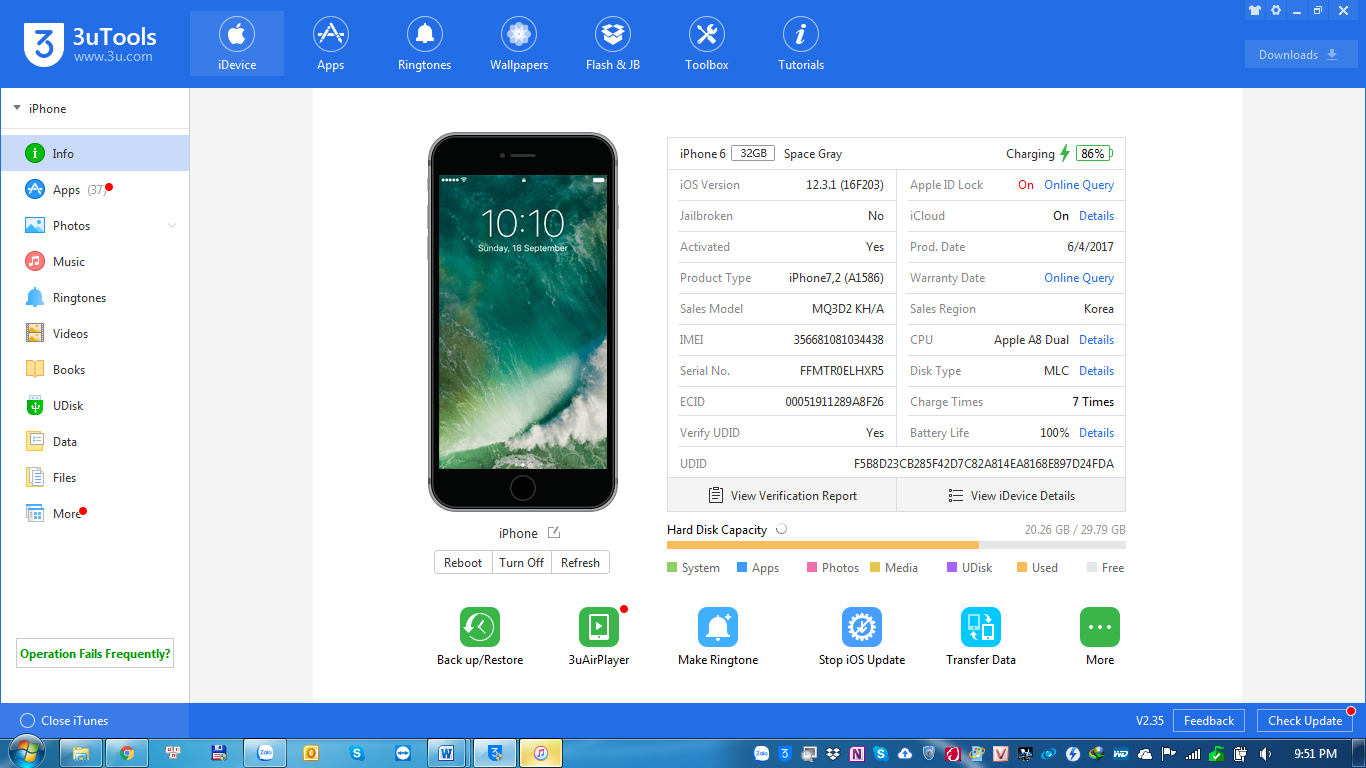Open Google Chrome from the taskbar
The height and width of the screenshot is (768, 1366).
(127, 753)
